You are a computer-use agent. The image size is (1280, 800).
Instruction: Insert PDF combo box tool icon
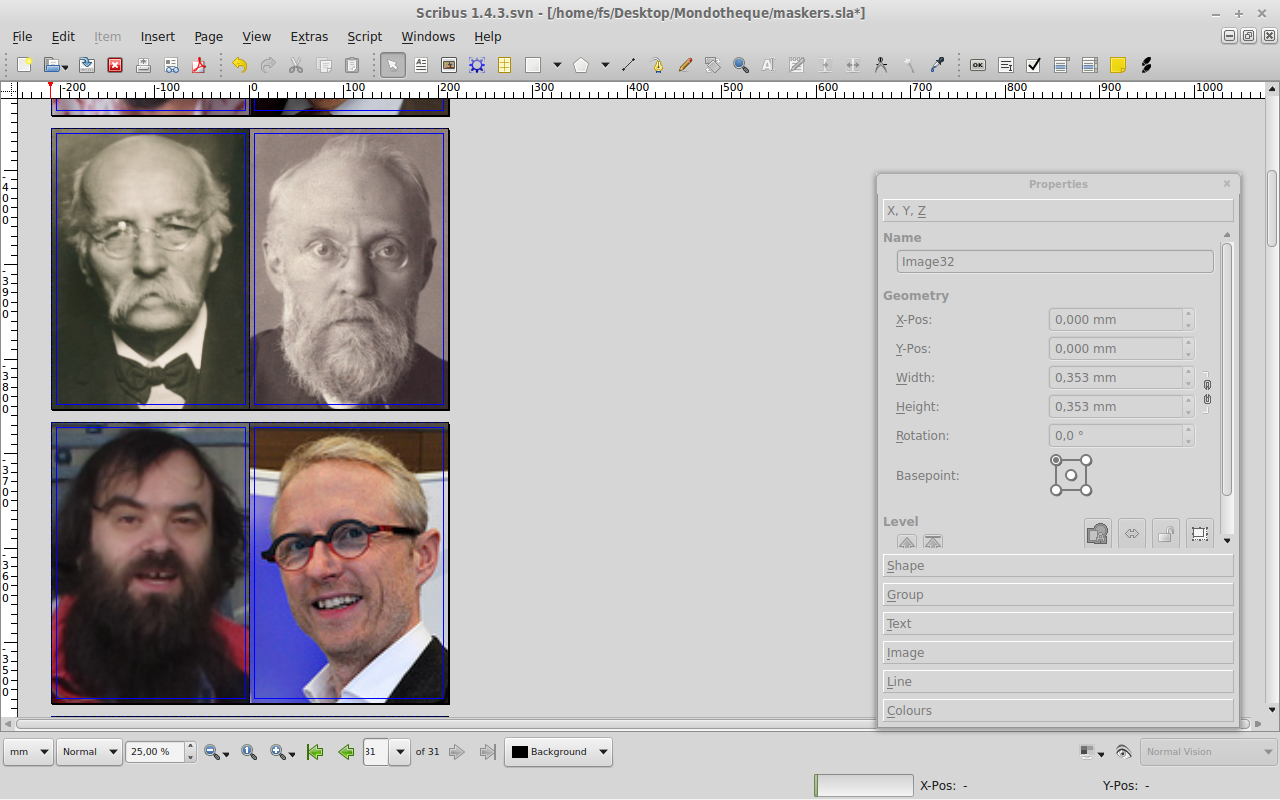click(1062, 65)
